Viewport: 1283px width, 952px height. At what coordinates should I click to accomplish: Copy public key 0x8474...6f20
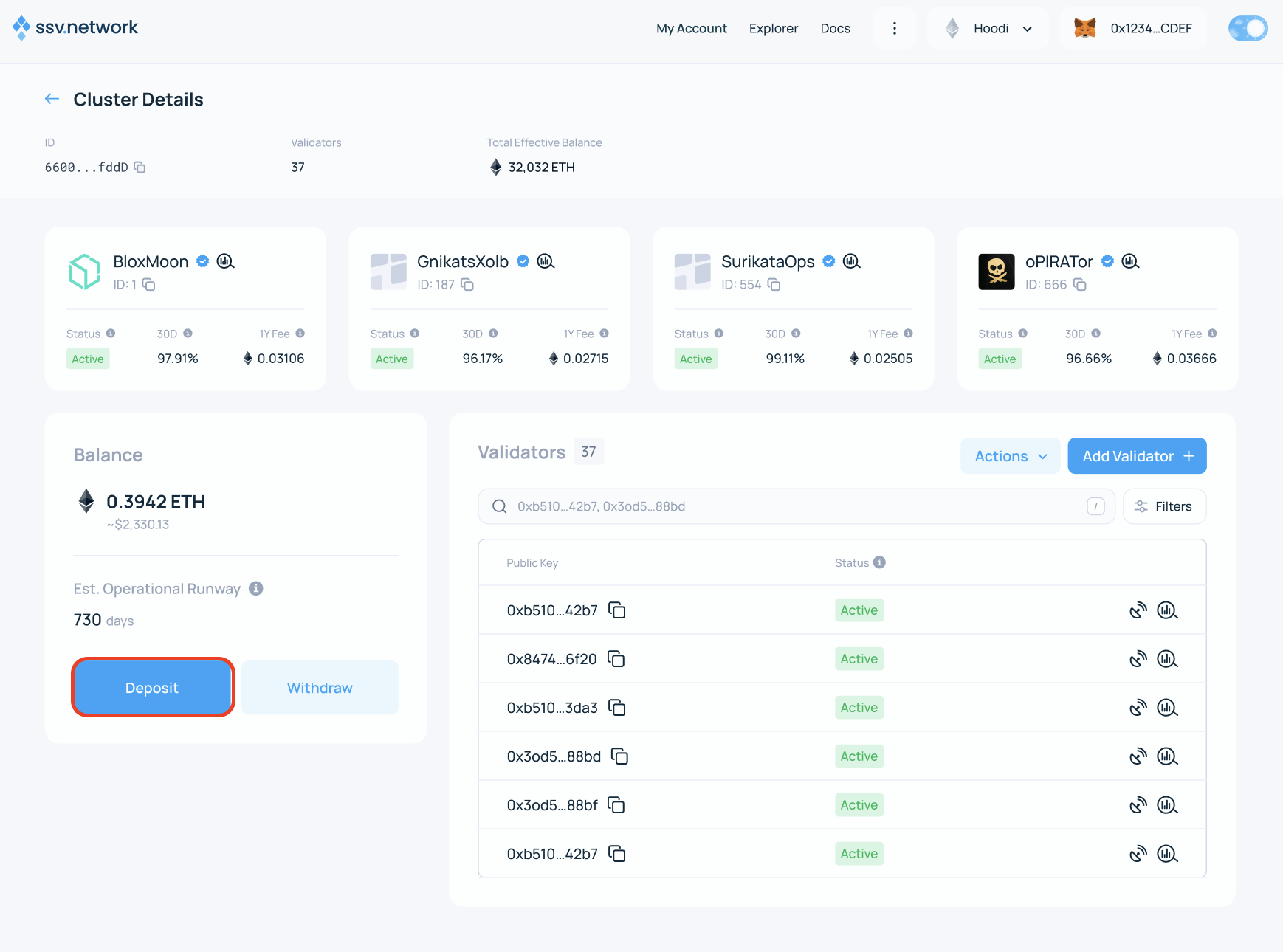(616, 659)
